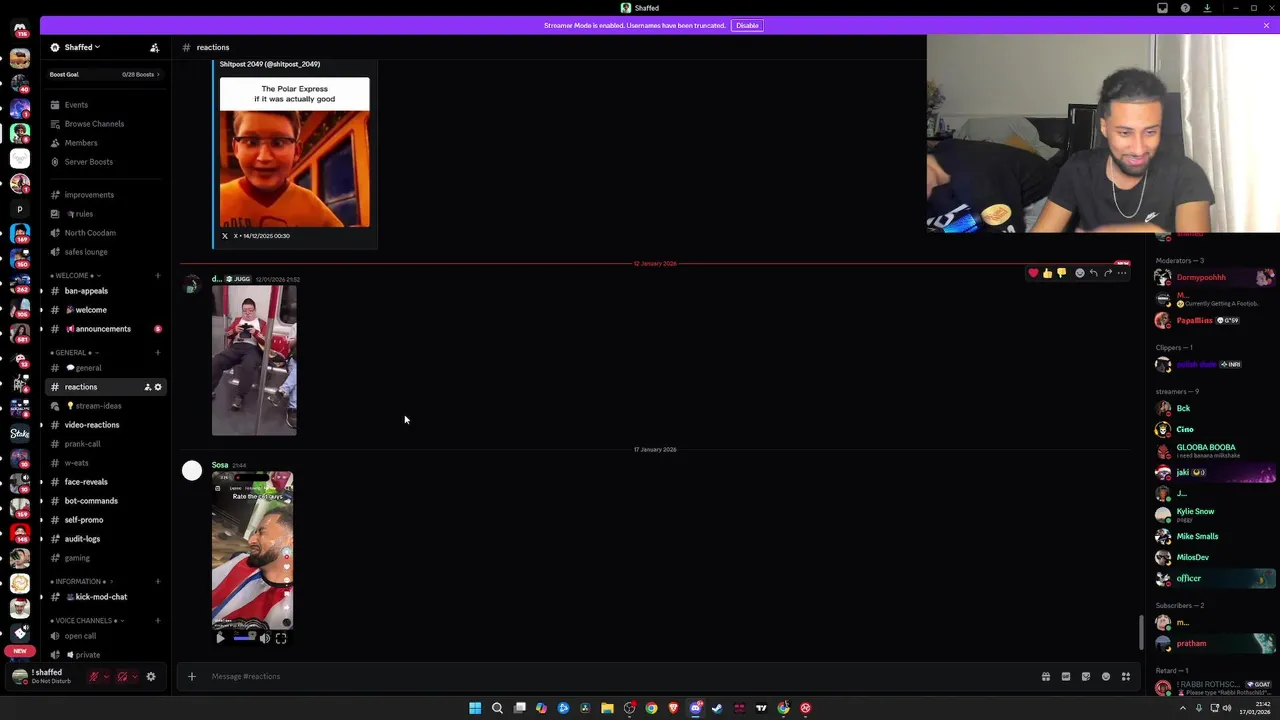Open user settings gear icon

coord(151,677)
